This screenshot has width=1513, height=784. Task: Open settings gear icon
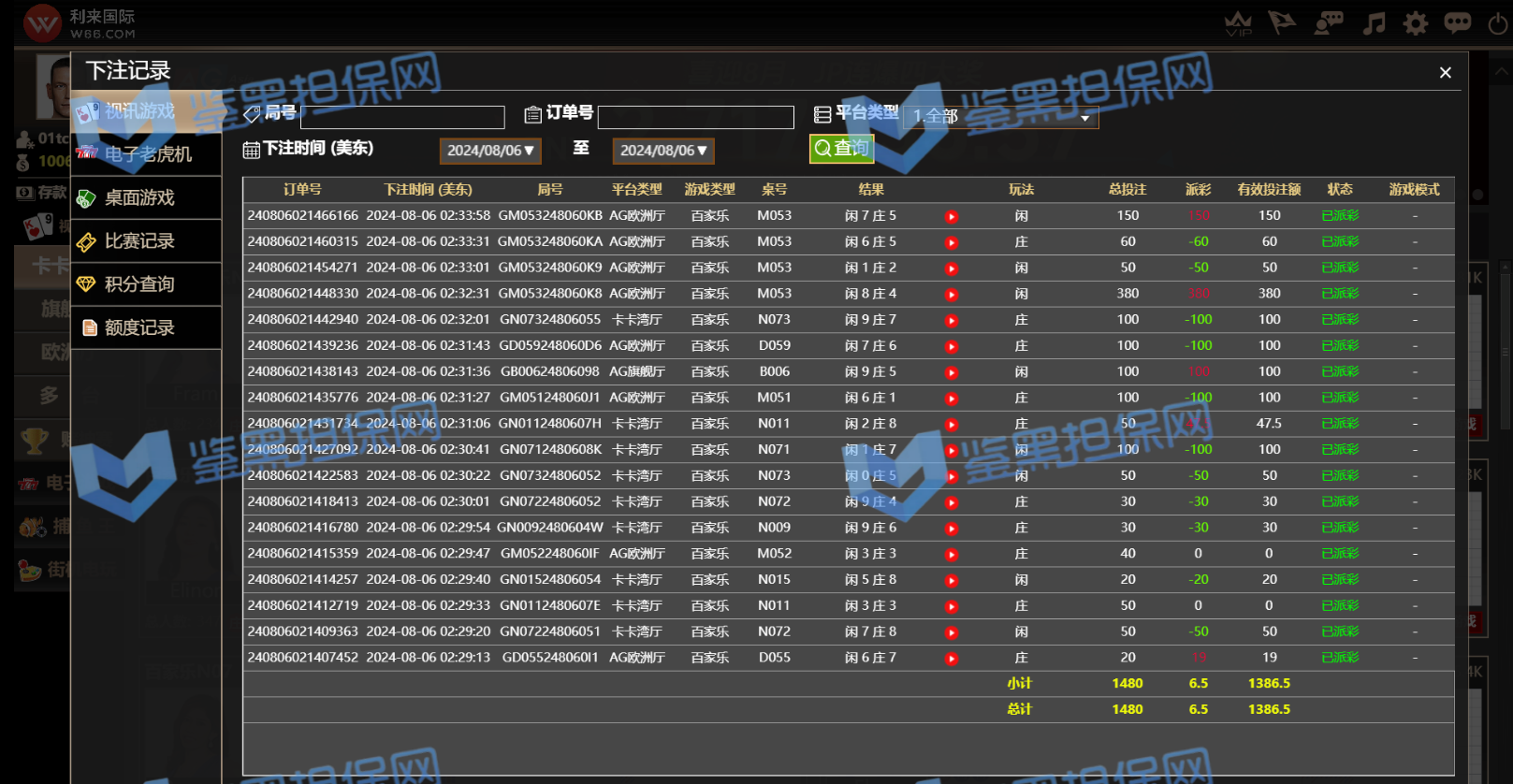pos(1415,22)
